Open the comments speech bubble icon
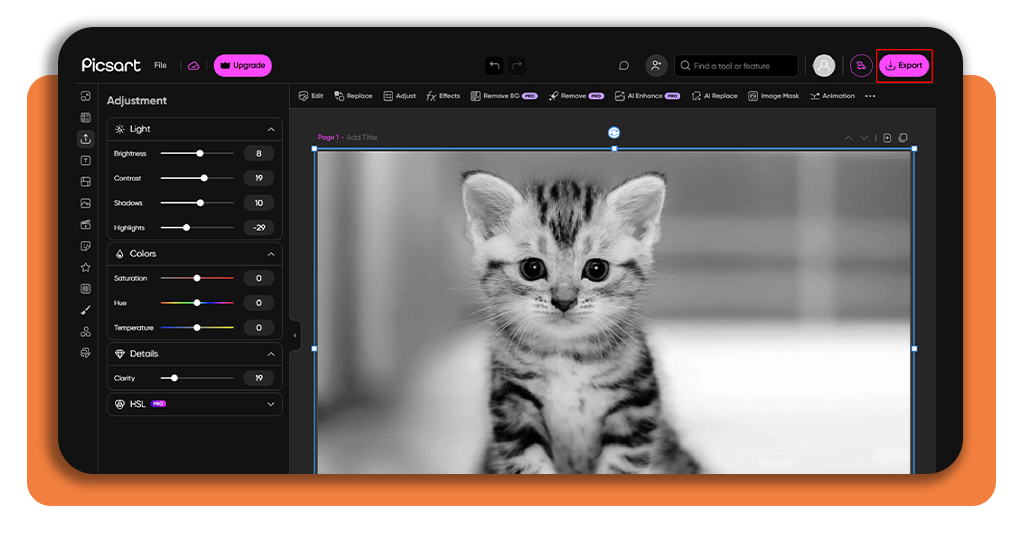The width and height of the screenshot is (1024, 536). point(624,65)
